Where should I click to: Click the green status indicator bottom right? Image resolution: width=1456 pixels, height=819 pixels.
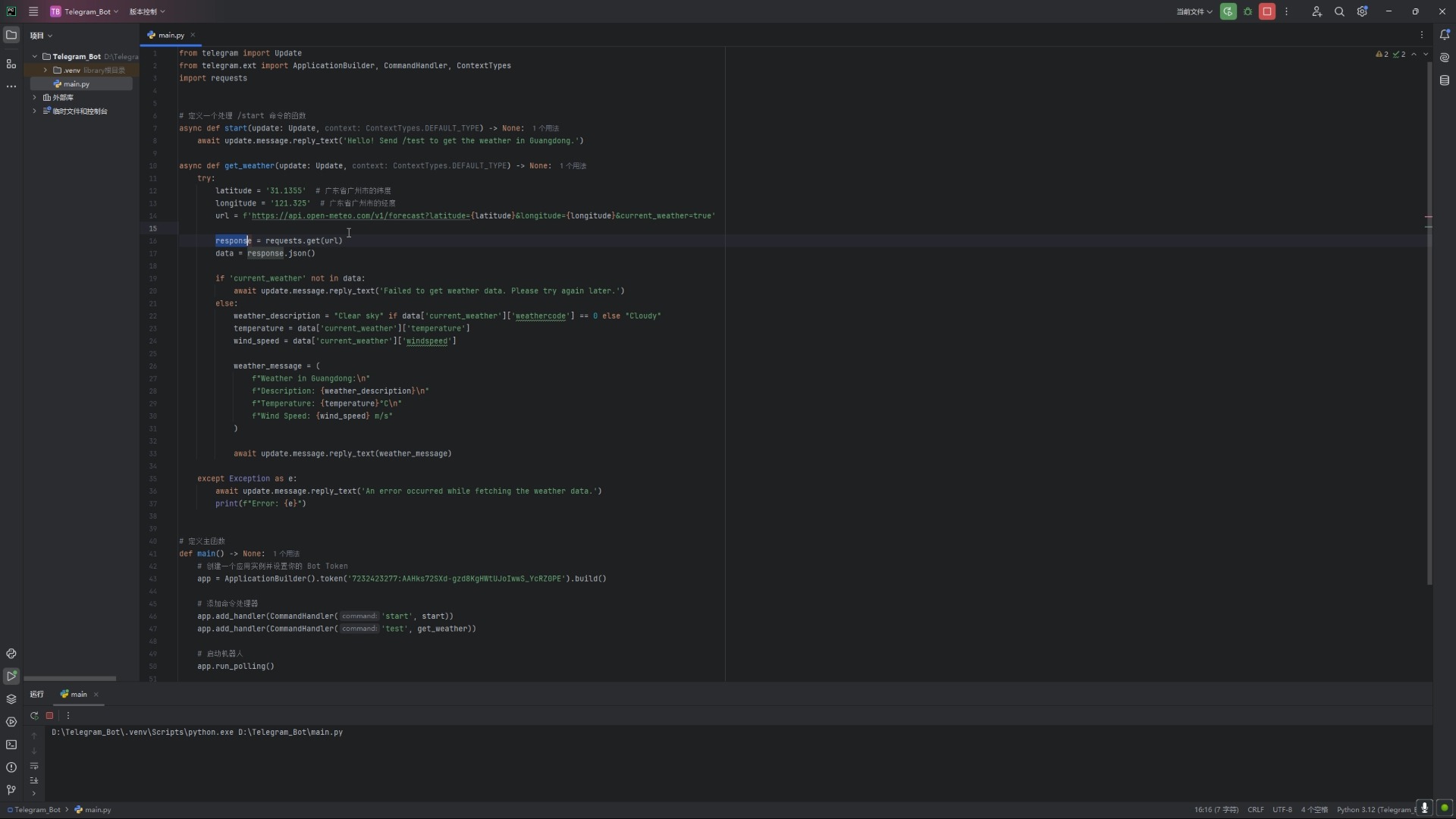1445,808
